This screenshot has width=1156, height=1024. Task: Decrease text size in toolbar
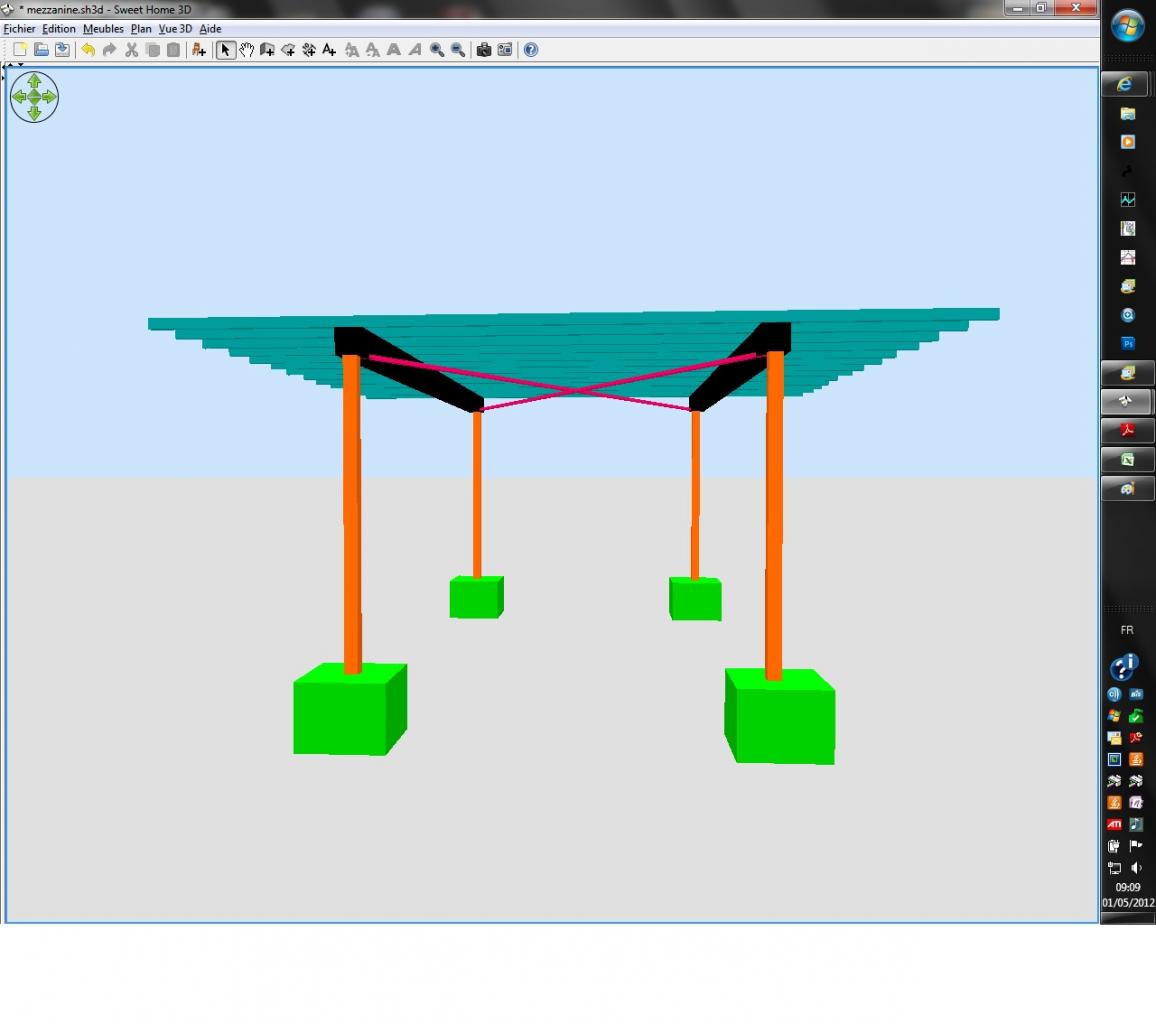(373, 49)
